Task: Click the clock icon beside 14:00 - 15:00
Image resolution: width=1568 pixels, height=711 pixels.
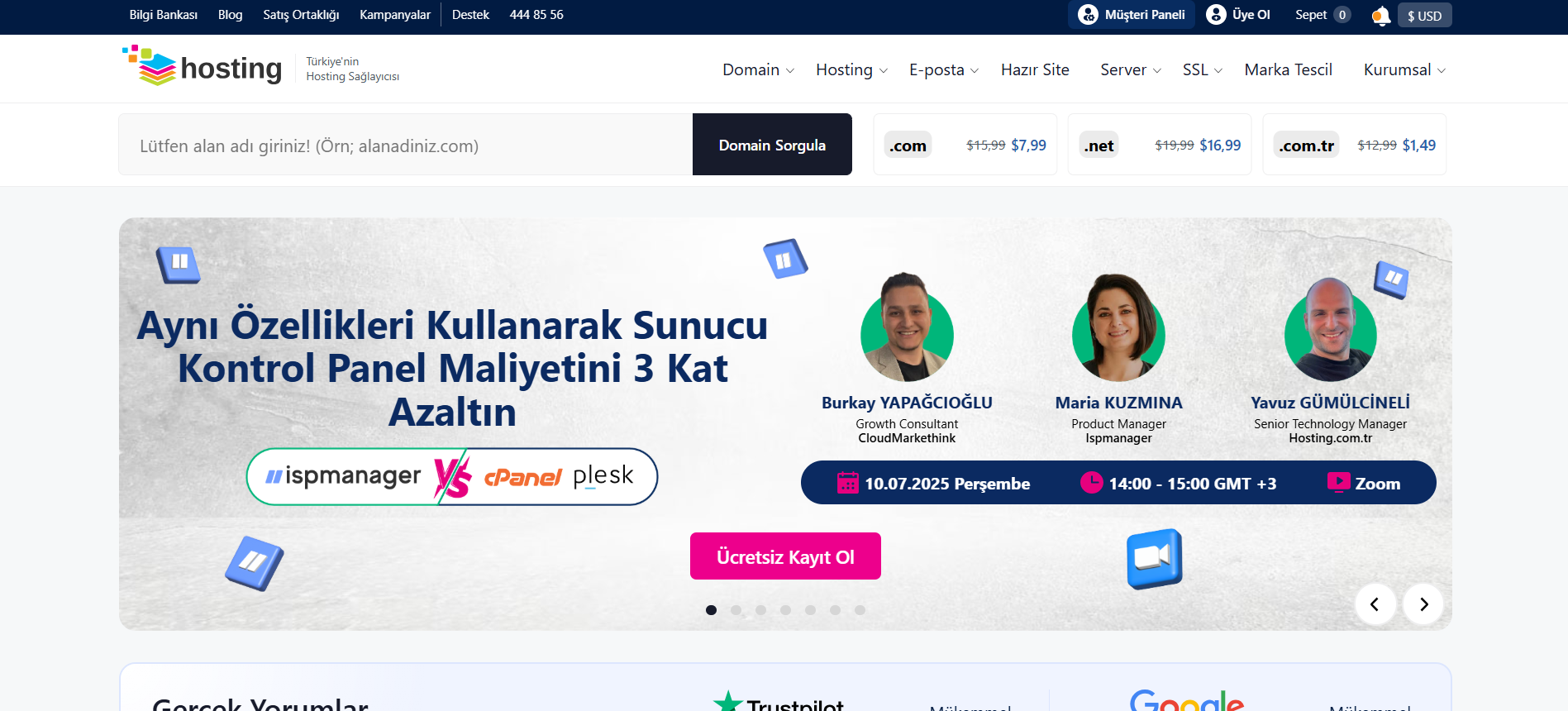Action: pyautogui.click(x=1092, y=482)
